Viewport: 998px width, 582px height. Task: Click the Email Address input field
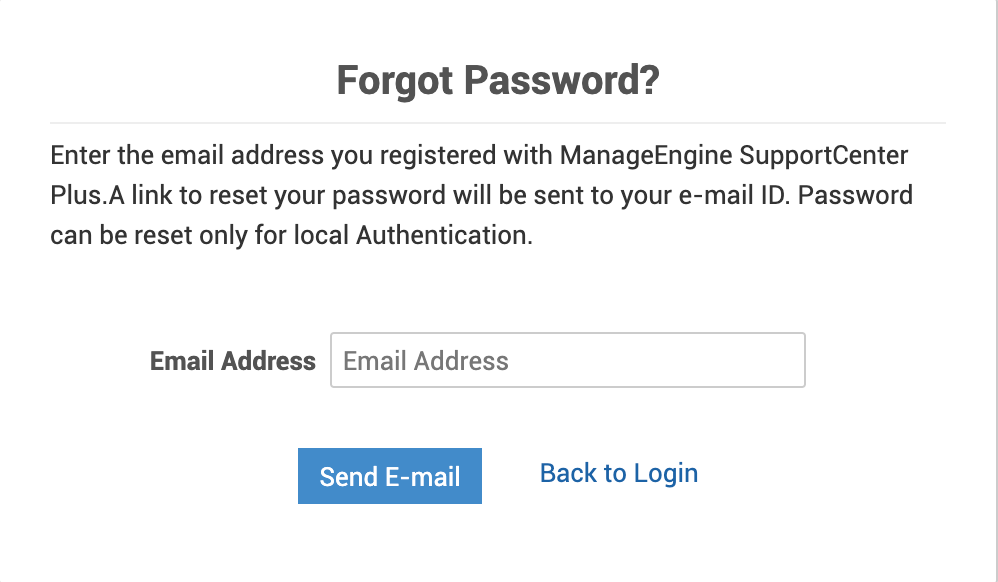(567, 360)
